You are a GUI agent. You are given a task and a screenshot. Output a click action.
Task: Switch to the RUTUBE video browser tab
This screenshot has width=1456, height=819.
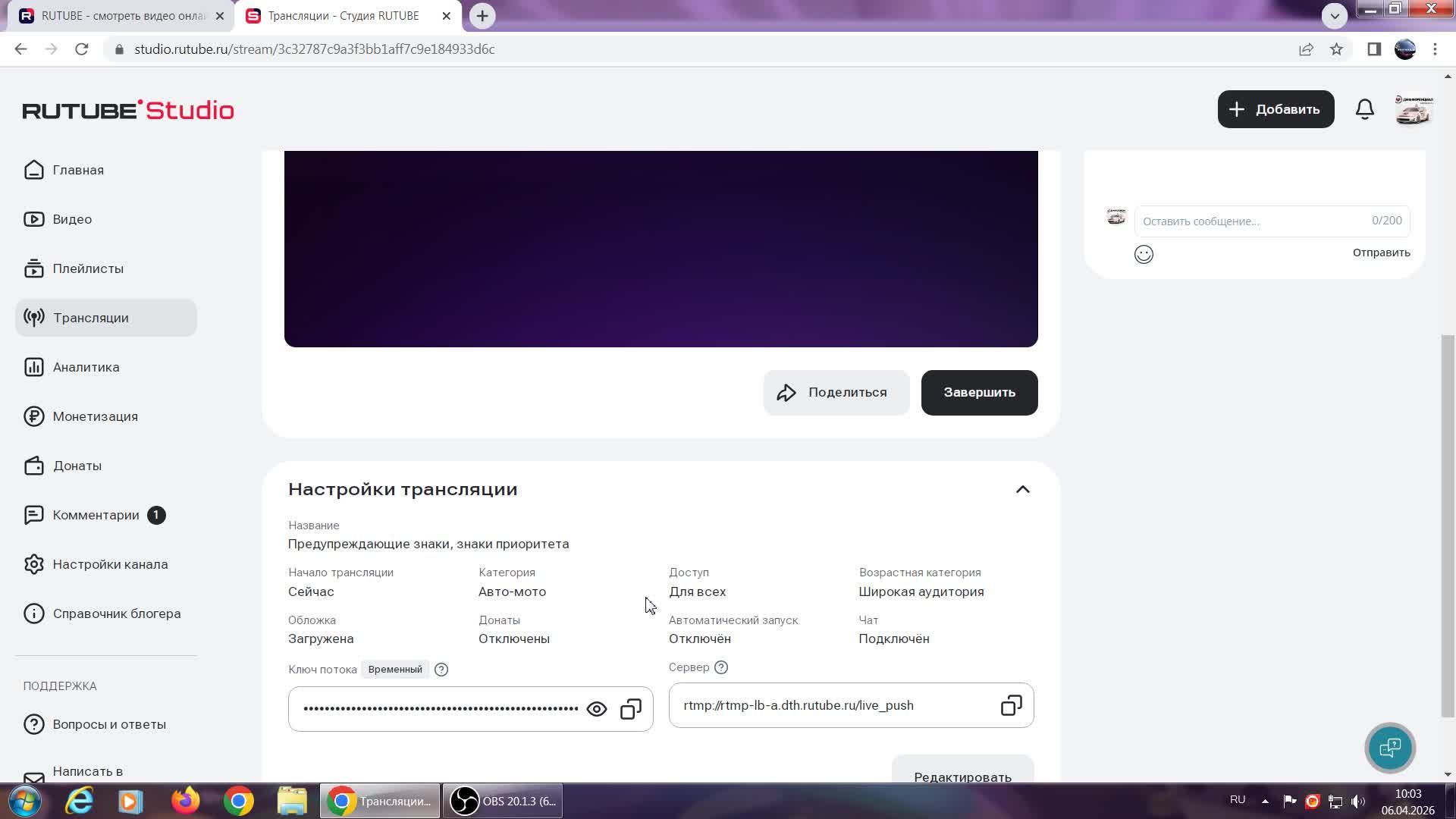(x=121, y=16)
